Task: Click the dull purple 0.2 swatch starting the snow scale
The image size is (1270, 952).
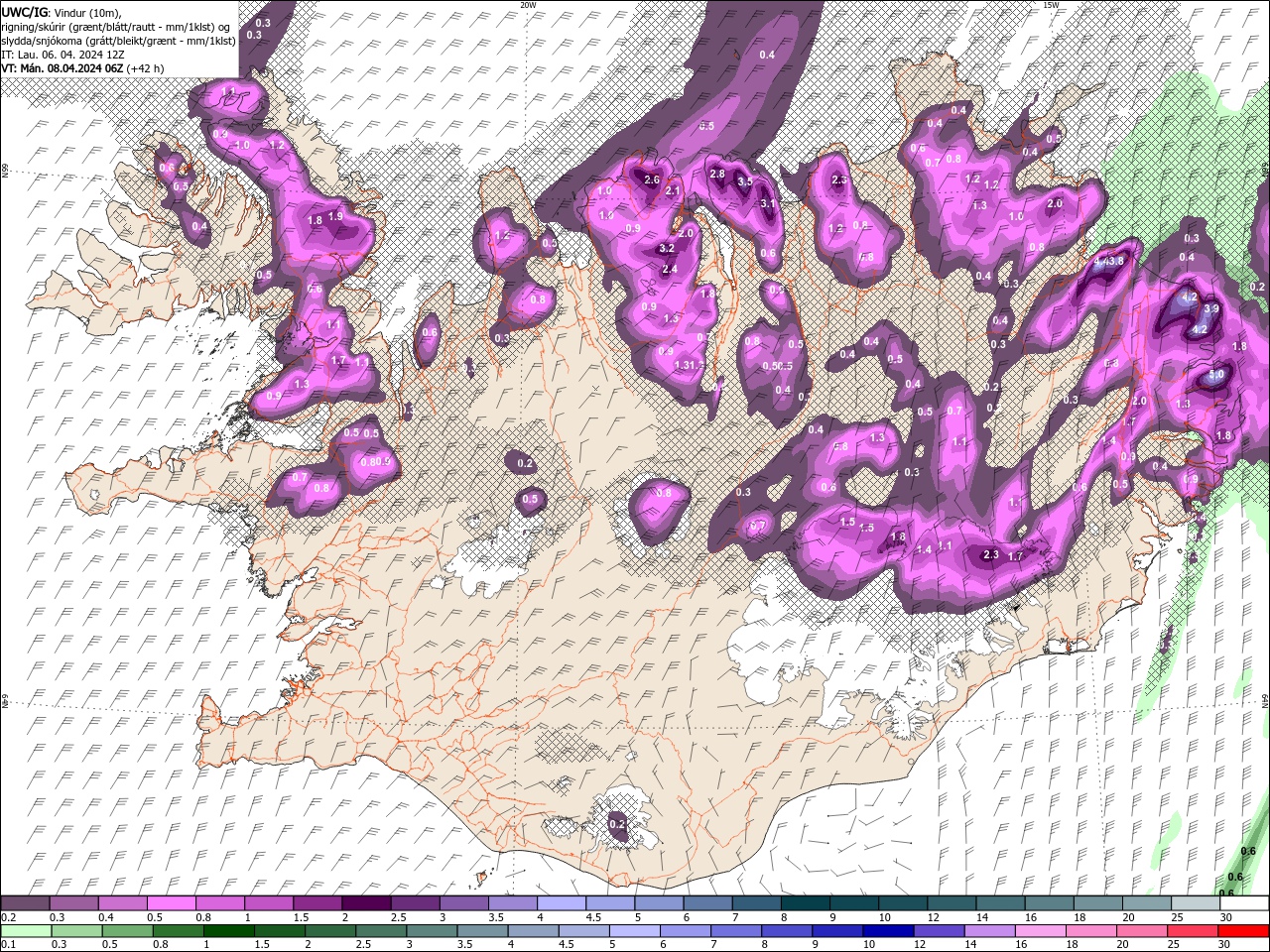Action: coord(25,903)
